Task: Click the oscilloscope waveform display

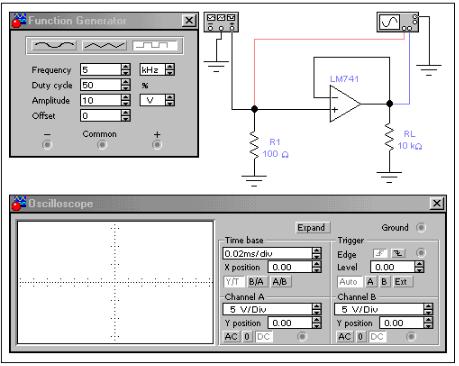Action: pos(115,282)
